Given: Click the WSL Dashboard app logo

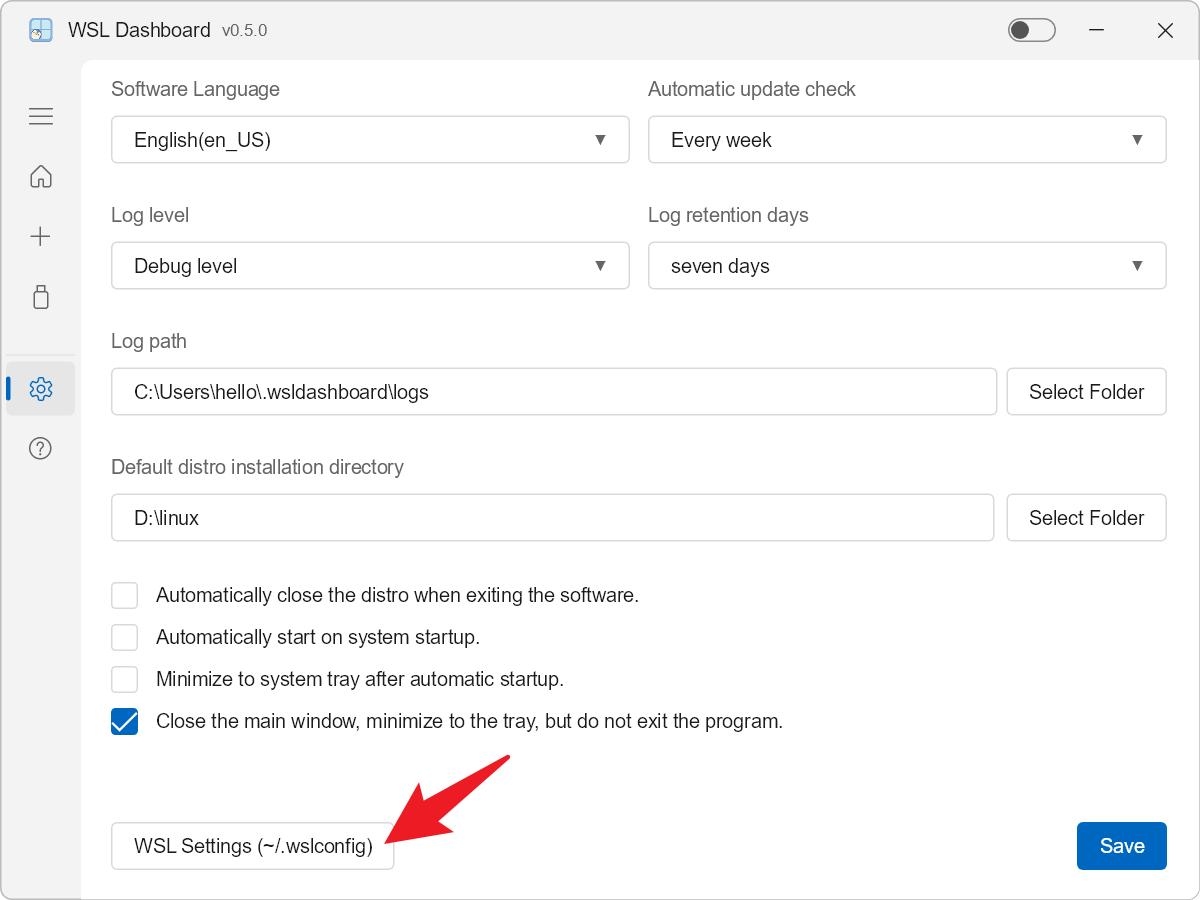Looking at the screenshot, I should tap(41, 30).
